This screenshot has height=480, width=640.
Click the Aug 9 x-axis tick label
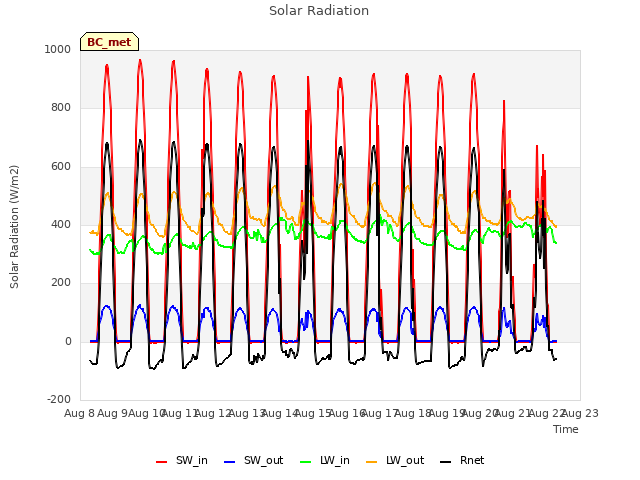click(x=113, y=413)
